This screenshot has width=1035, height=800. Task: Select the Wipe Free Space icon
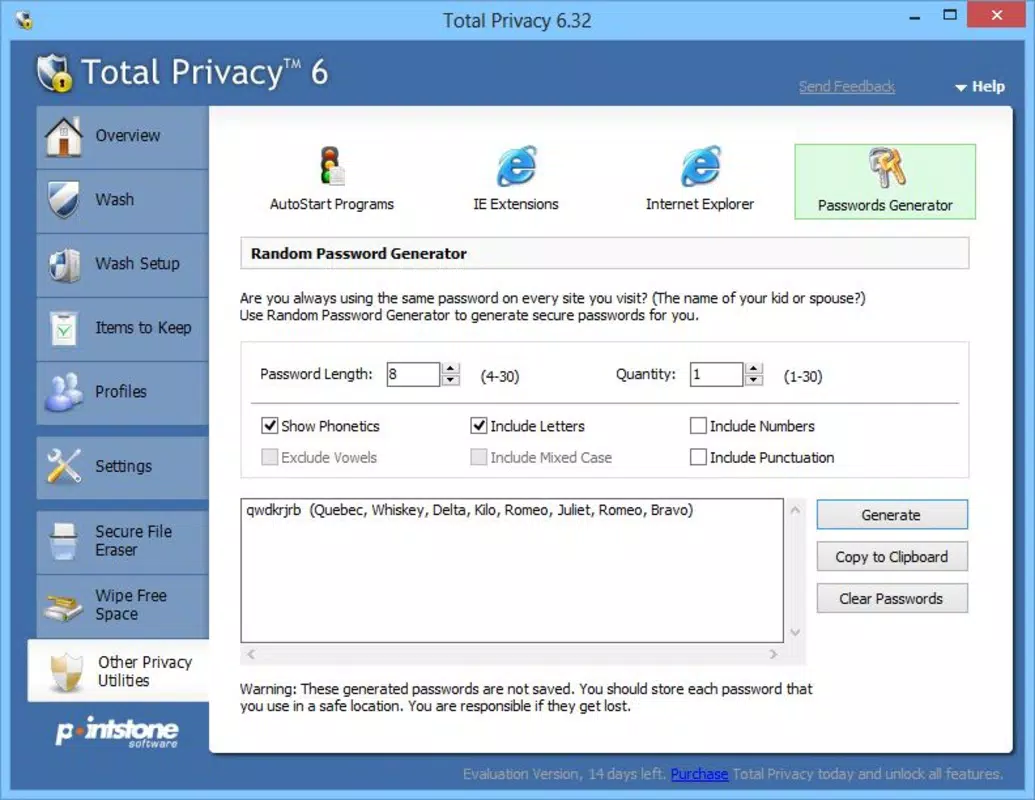(x=63, y=606)
